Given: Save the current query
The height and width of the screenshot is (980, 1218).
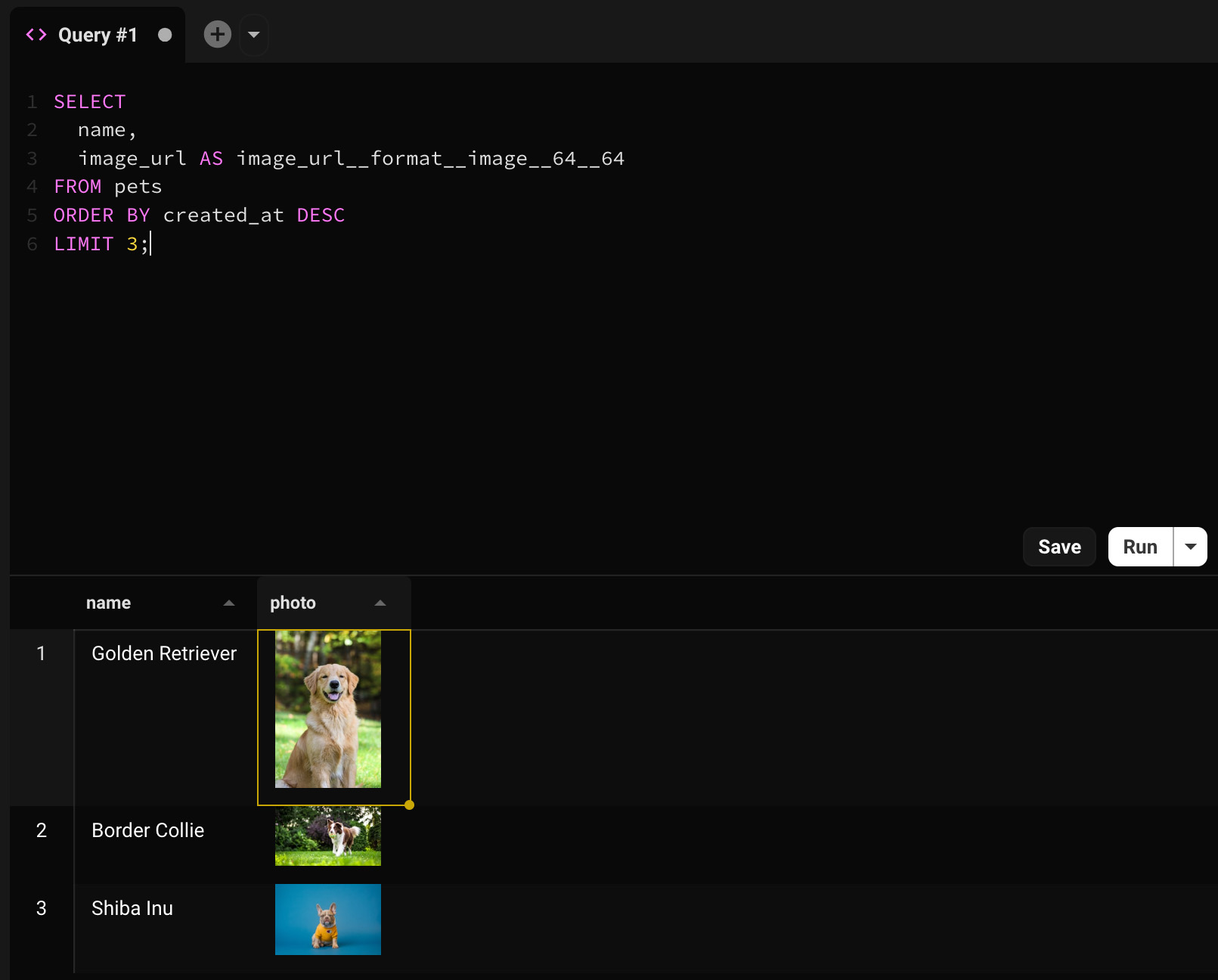Looking at the screenshot, I should 1058,547.
